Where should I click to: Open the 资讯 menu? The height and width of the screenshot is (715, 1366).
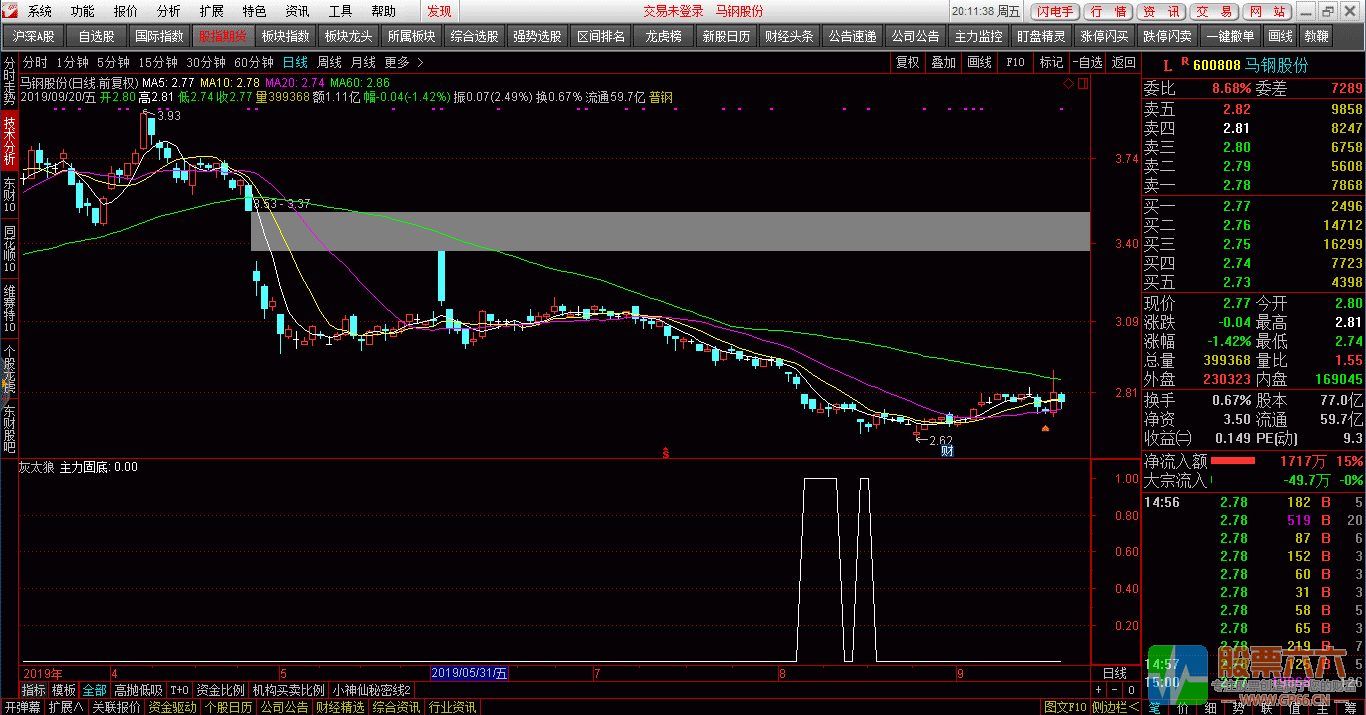pyautogui.click(x=297, y=11)
